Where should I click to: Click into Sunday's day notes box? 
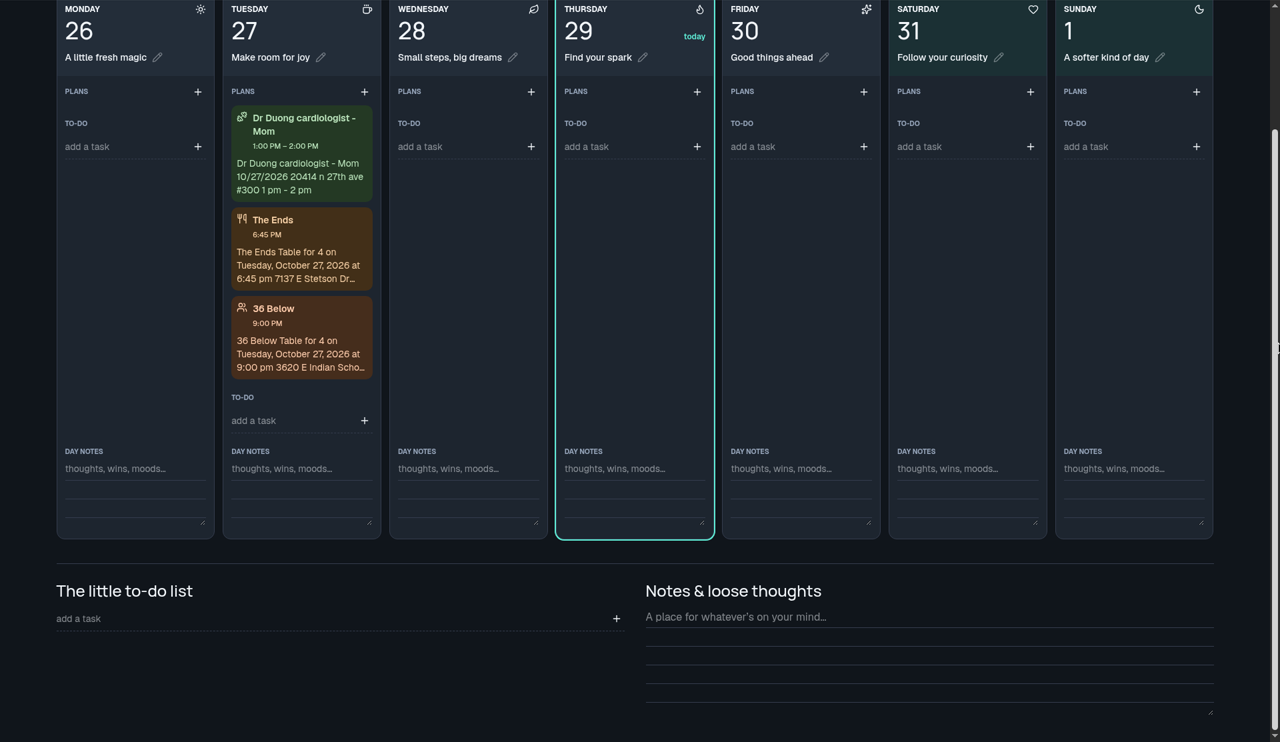1134,493
